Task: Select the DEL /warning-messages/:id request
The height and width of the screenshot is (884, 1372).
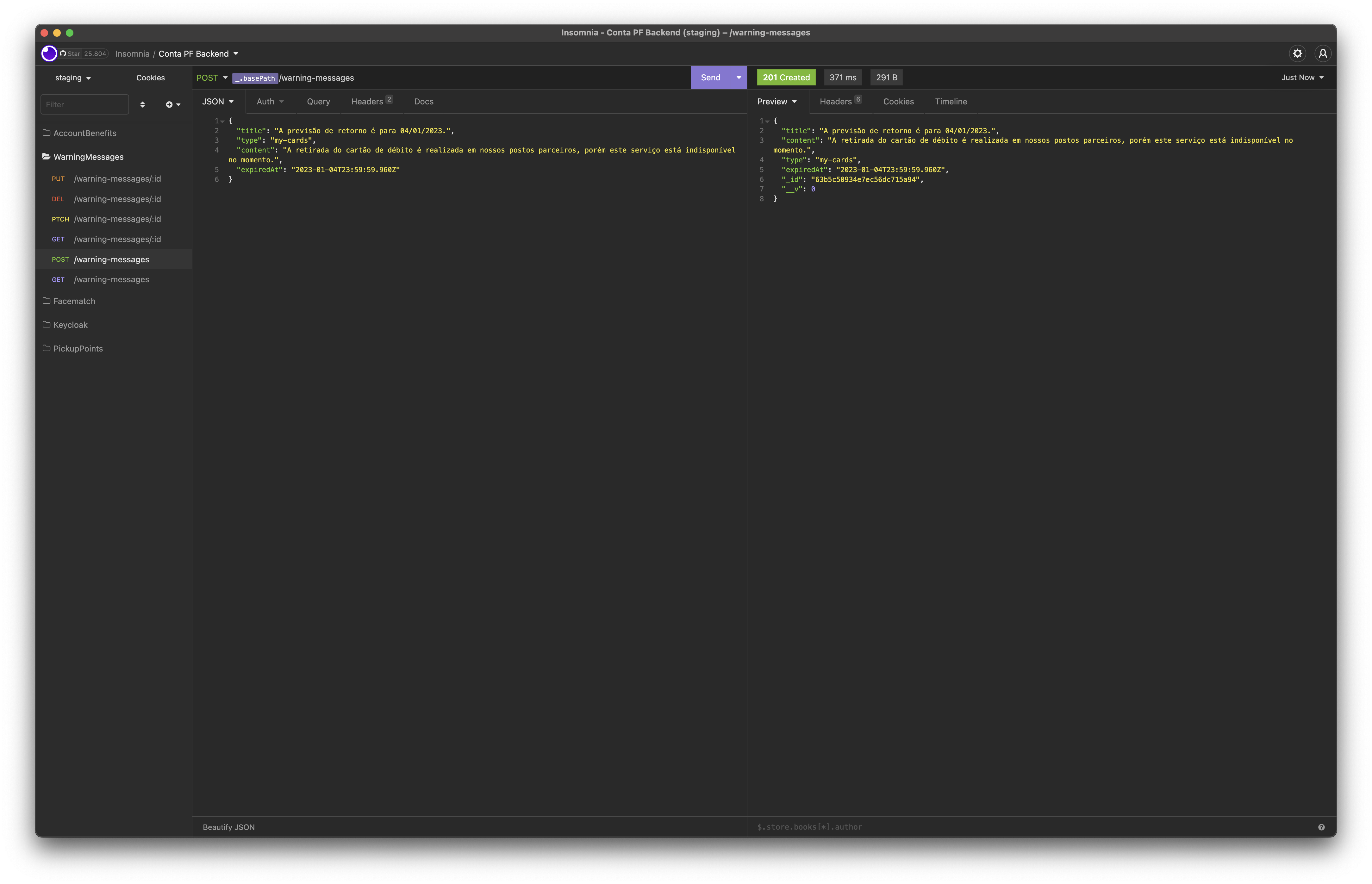Action: coord(114,199)
